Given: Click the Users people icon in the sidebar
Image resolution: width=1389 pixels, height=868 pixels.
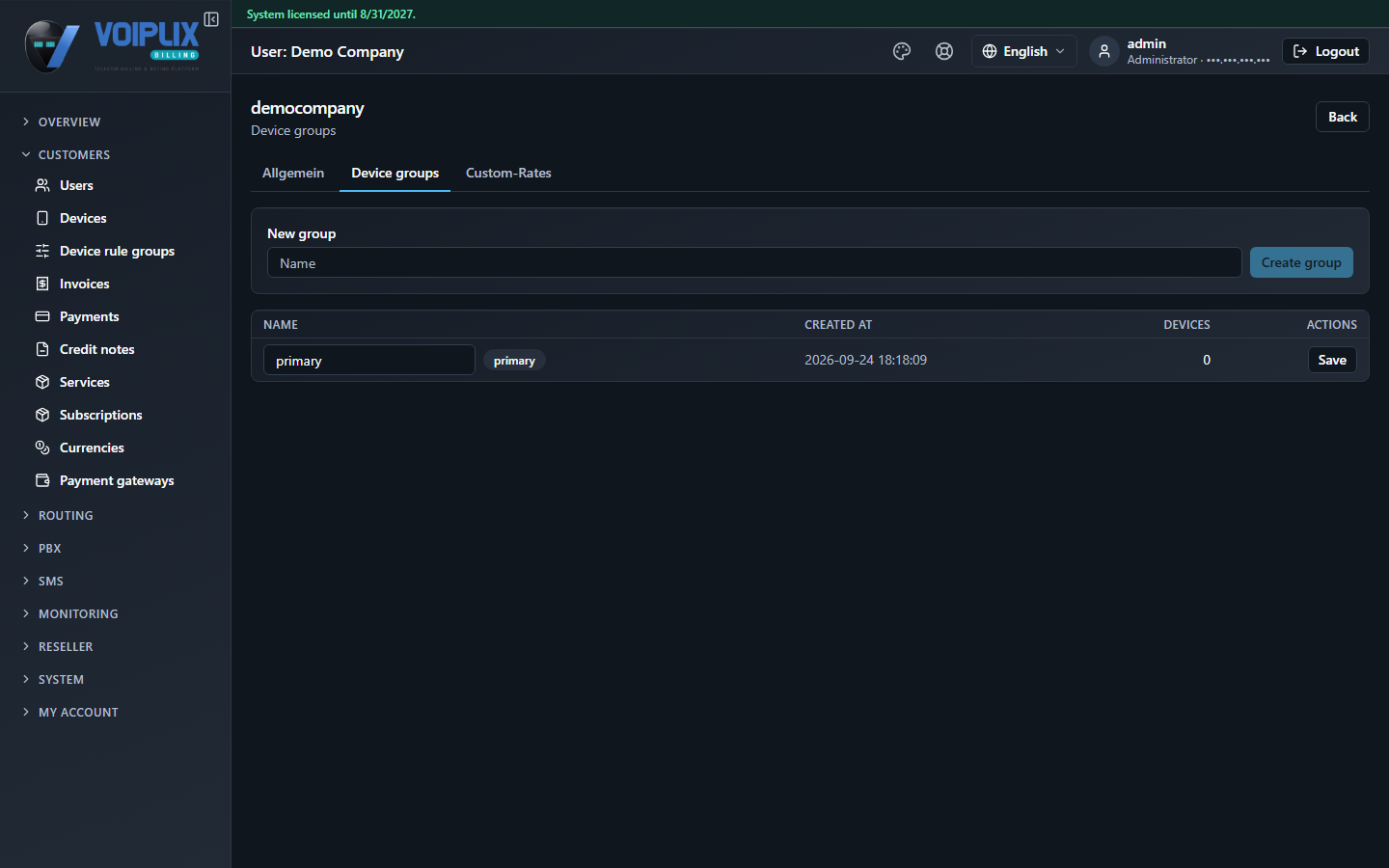Looking at the screenshot, I should [42, 185].
